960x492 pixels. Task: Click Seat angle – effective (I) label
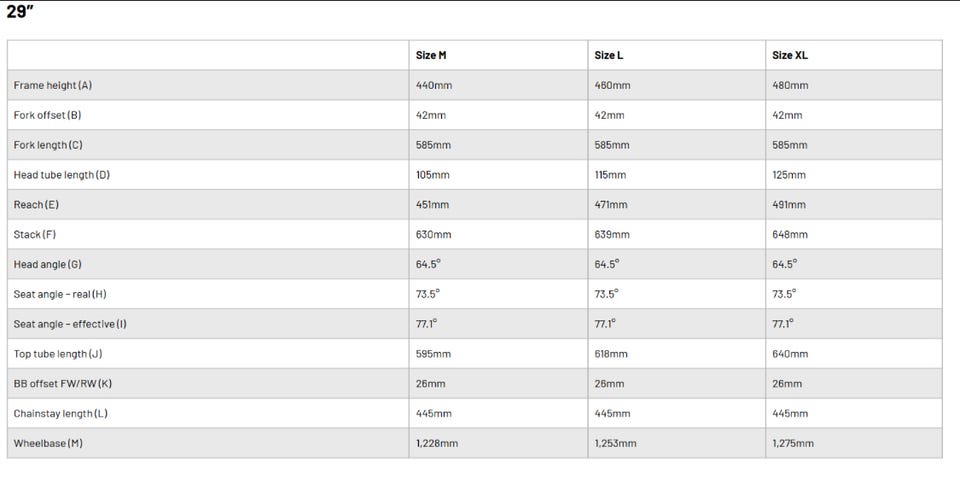(x=70, y=324)
